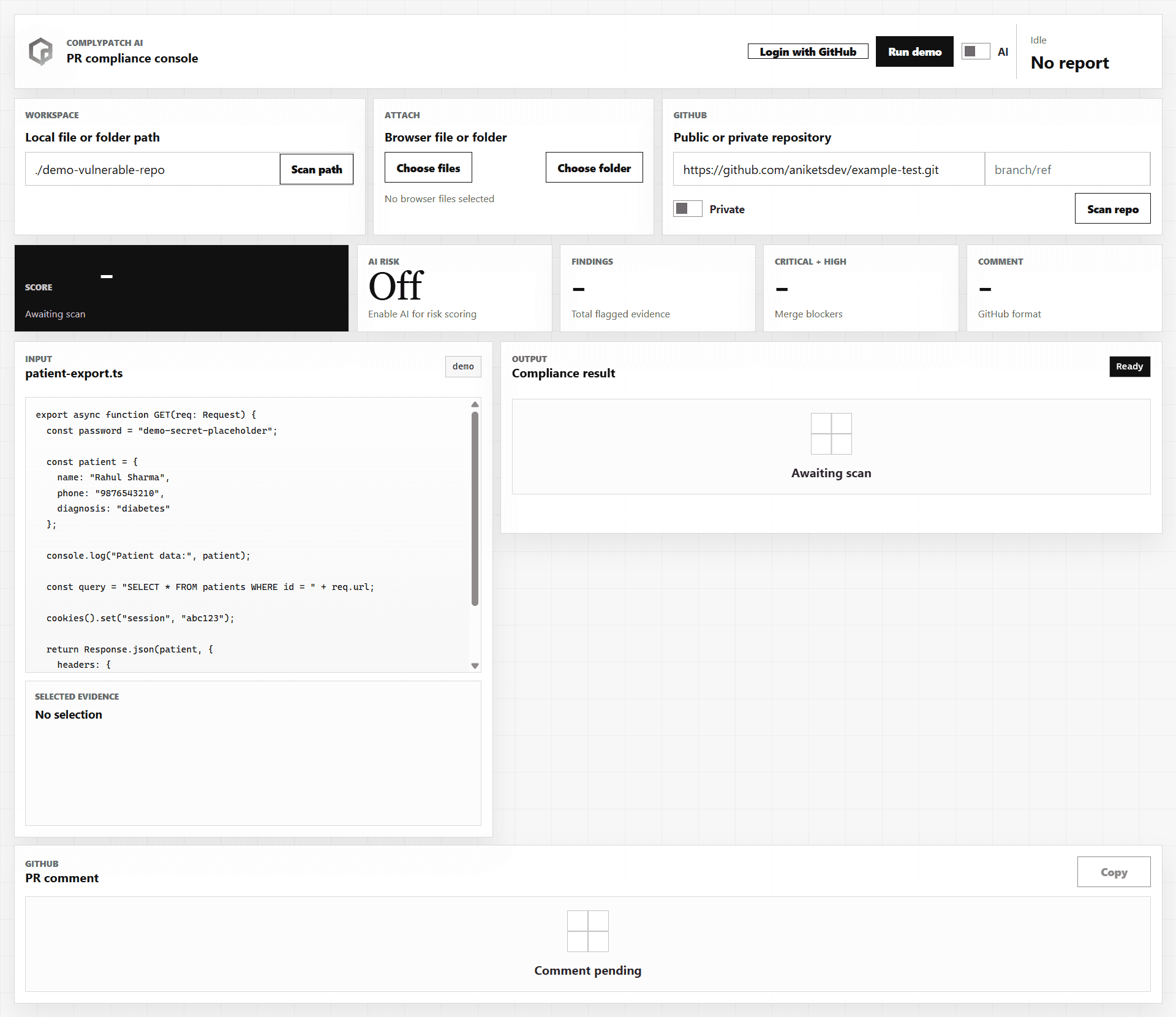Click the code scrollbar down arrow

click(475, 666)
